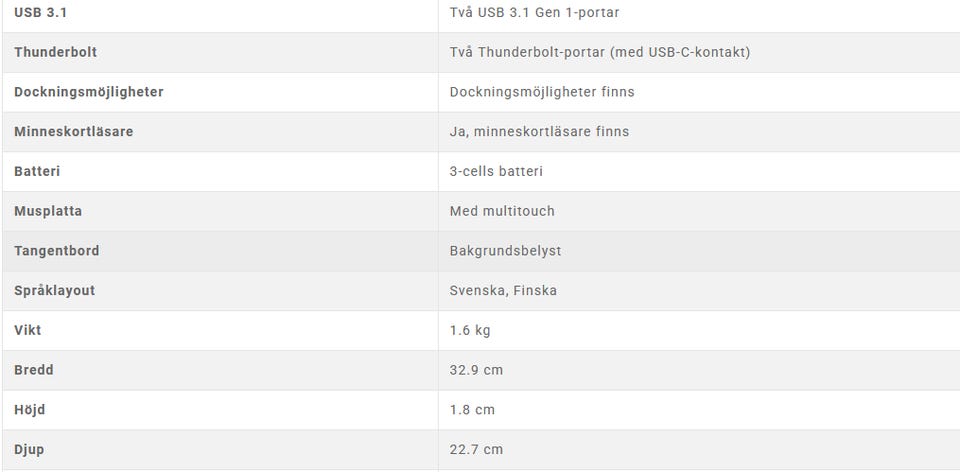Select the 'Dockningsmöjligheter finns' value
Viewport: 960px width, 472px height.
click(542, 92)
